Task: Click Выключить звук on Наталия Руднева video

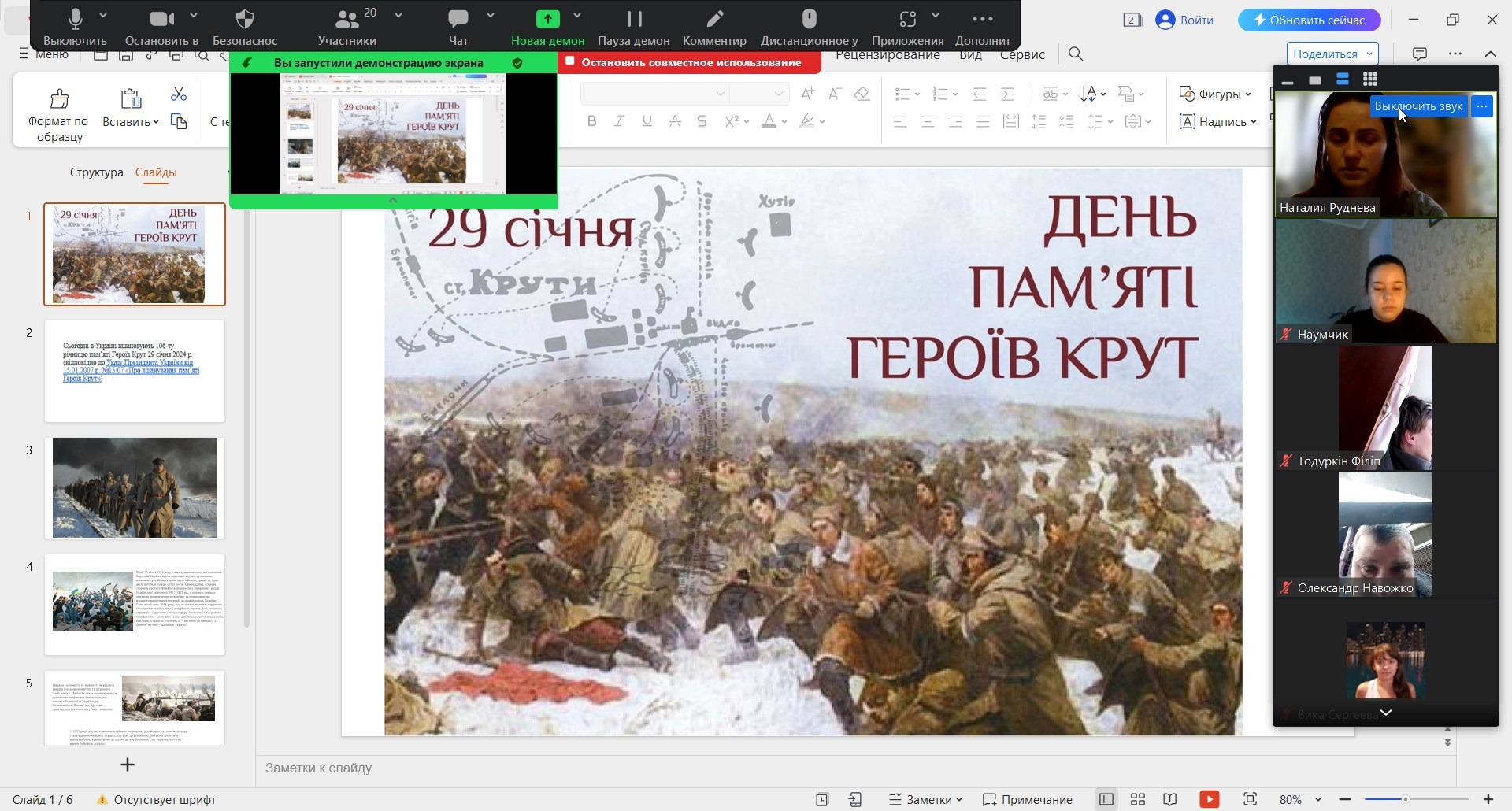Action: (1418, 106)
